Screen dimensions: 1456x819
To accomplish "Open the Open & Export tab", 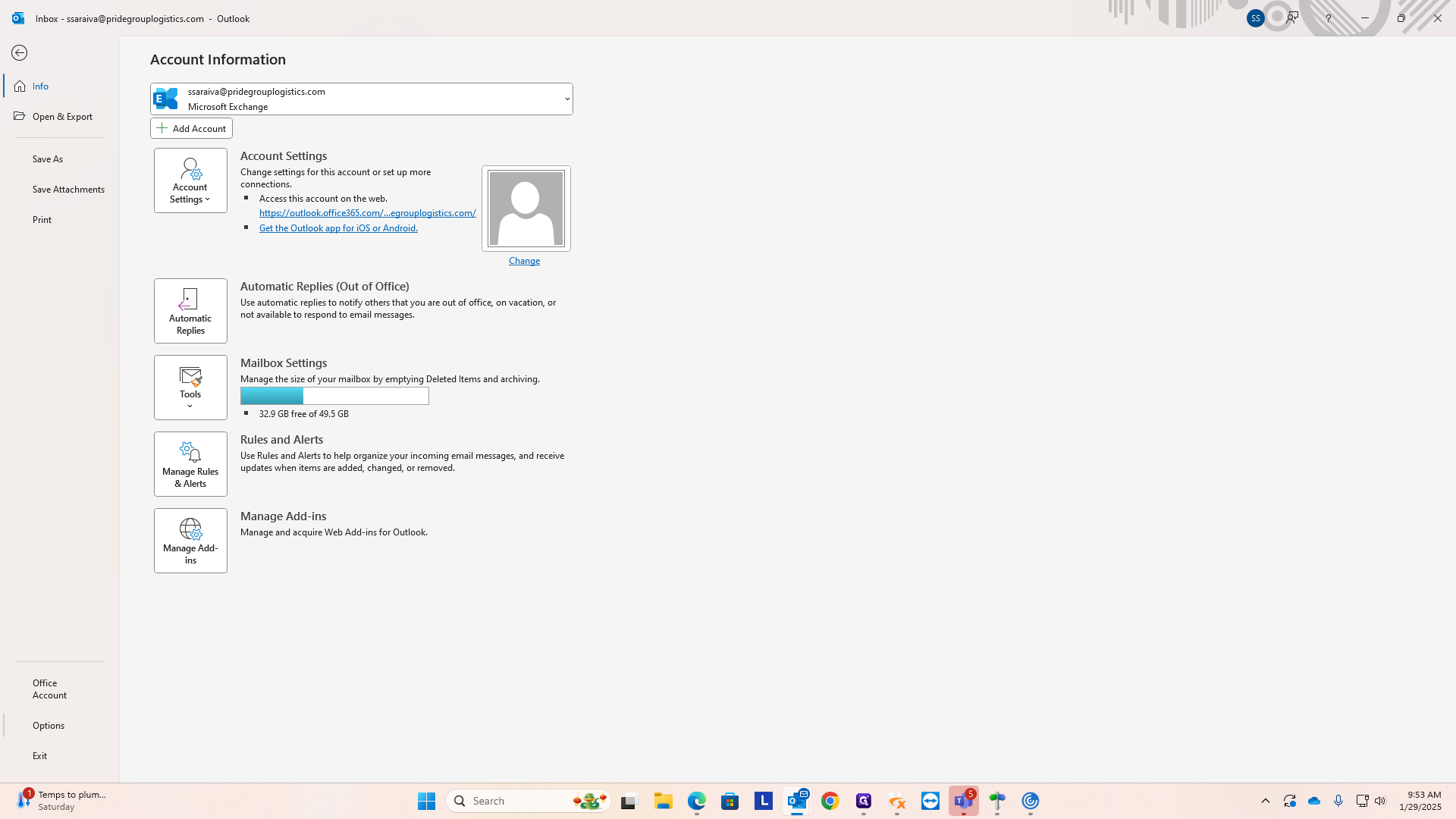I will point(60,117).
